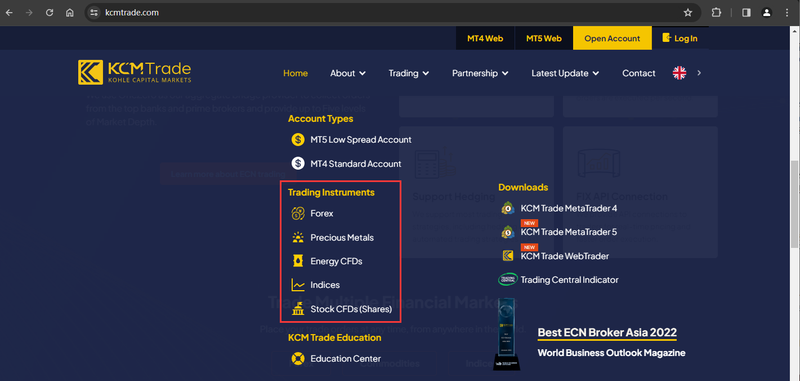Open MT5 Low Spread Account link
Screen dimensions: 800x381
pos(361,139)
